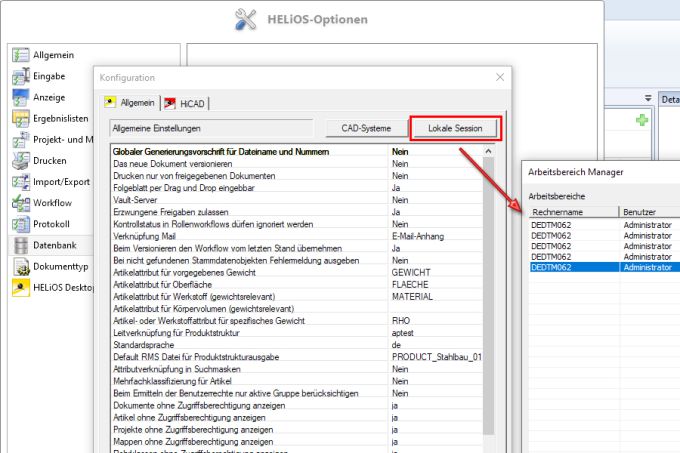680x453 pixels.
Task: Select 'Artikelattribut für vorgegebenes Gewicht' row
Action: pos(297,273)
